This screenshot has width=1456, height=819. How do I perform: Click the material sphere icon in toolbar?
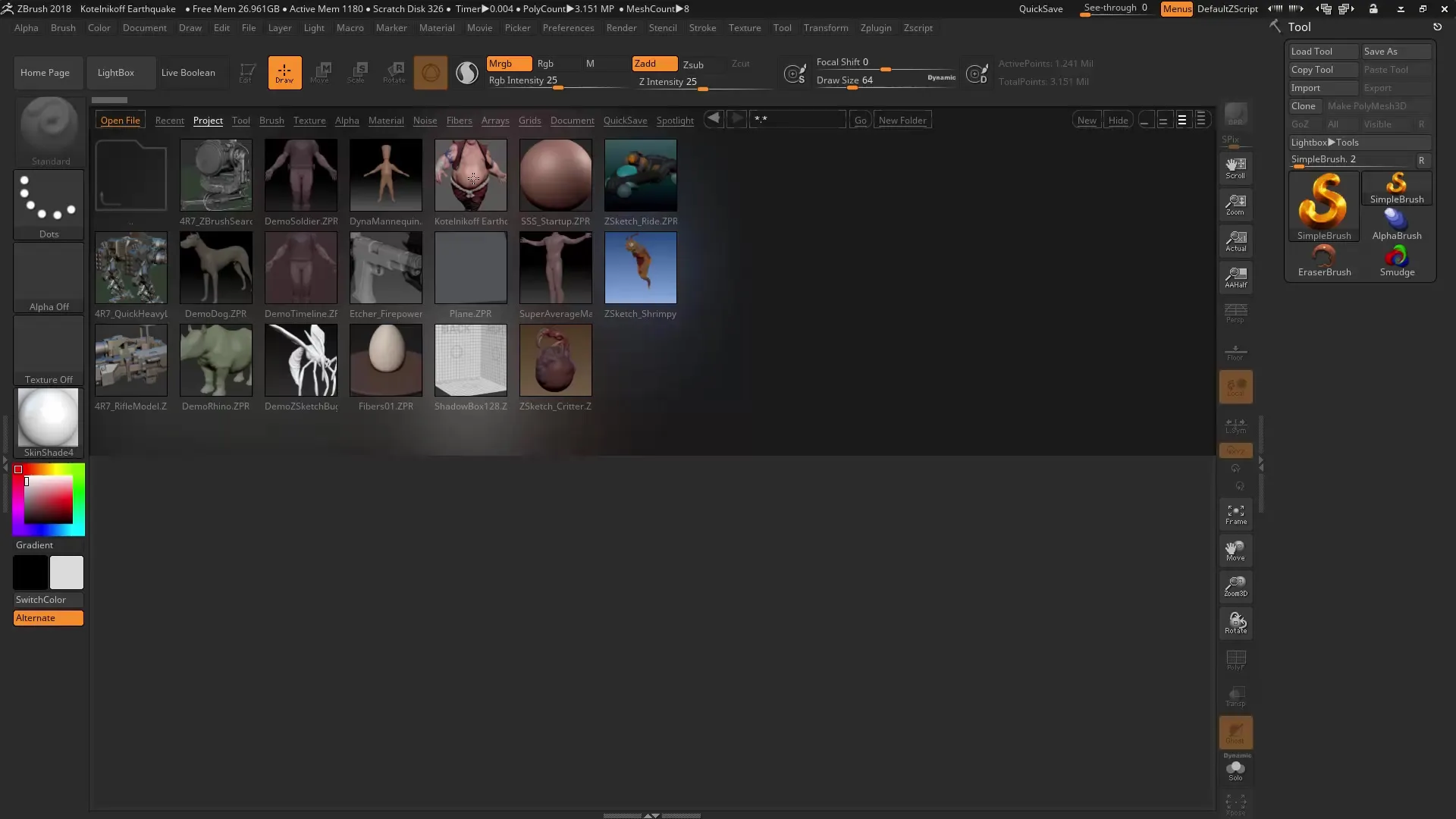[430, 73]
